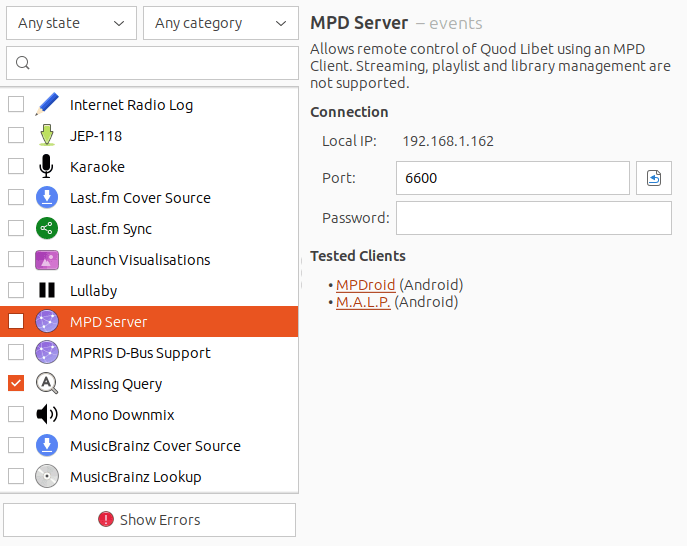Tick the MusicBrainz Cover Source checkbox
This screenshot has width=687, height=546.
[x=16, y=445]
